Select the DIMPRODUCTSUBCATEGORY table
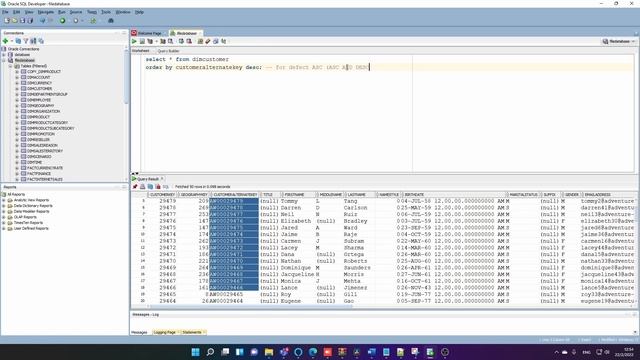 (x=51, y=128)
